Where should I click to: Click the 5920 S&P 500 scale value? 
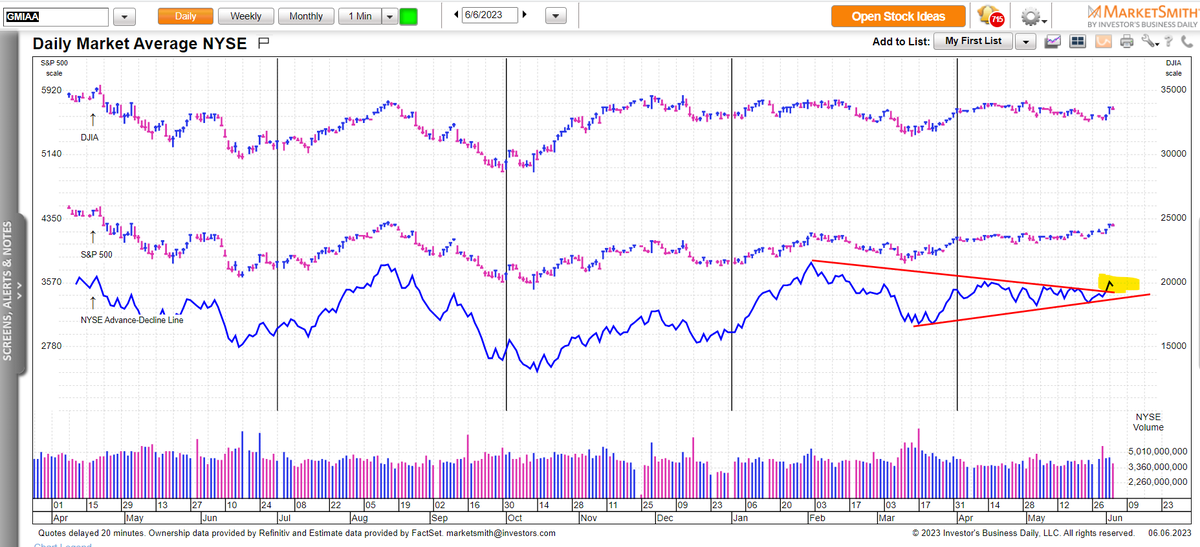pos(50,89)
